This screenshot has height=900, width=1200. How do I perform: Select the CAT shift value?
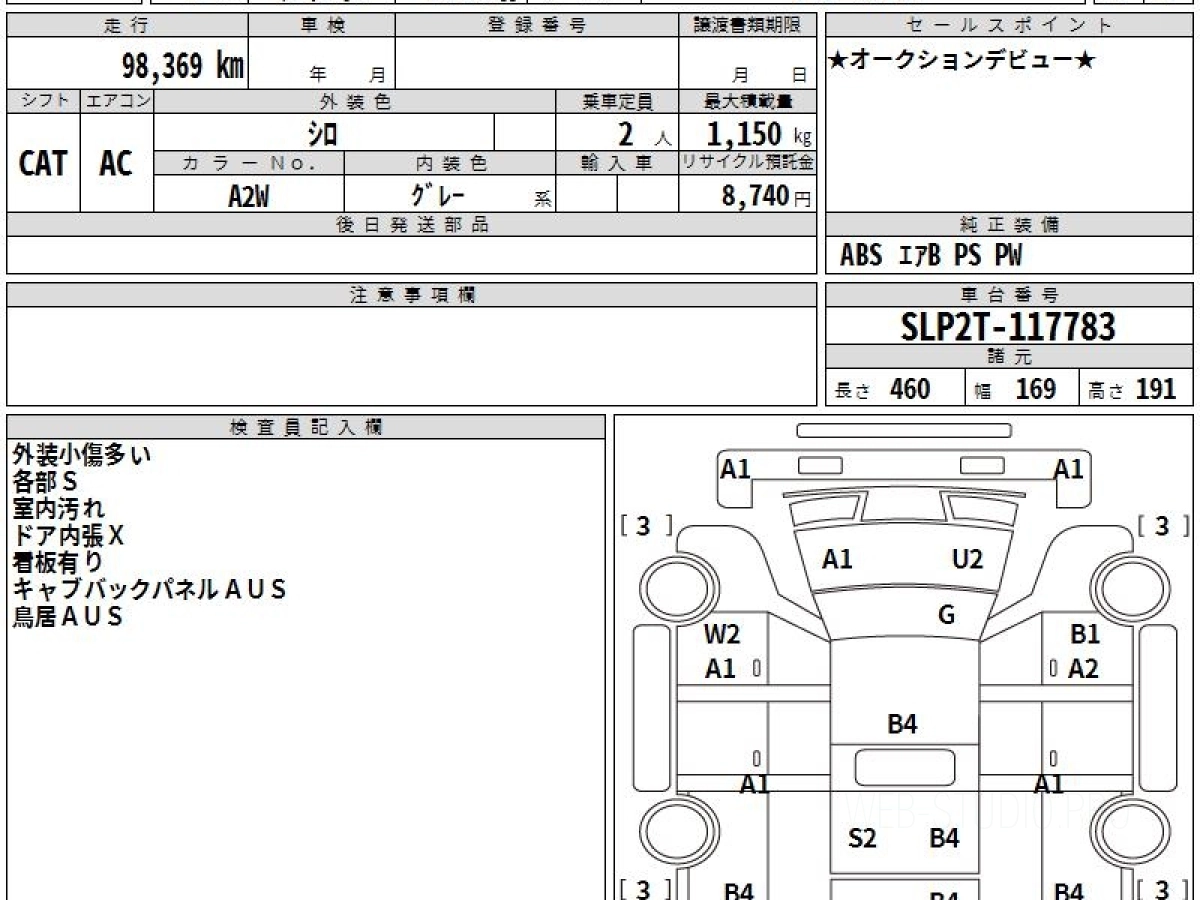point(44,163)
